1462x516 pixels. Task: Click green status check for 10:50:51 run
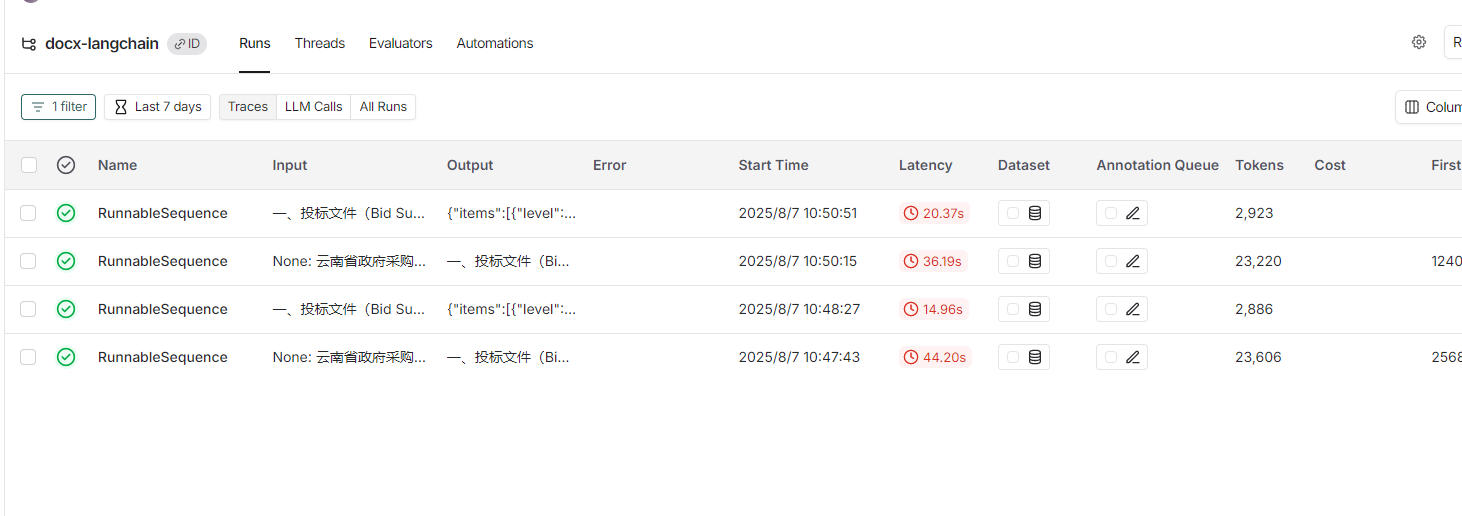(66, 213)
